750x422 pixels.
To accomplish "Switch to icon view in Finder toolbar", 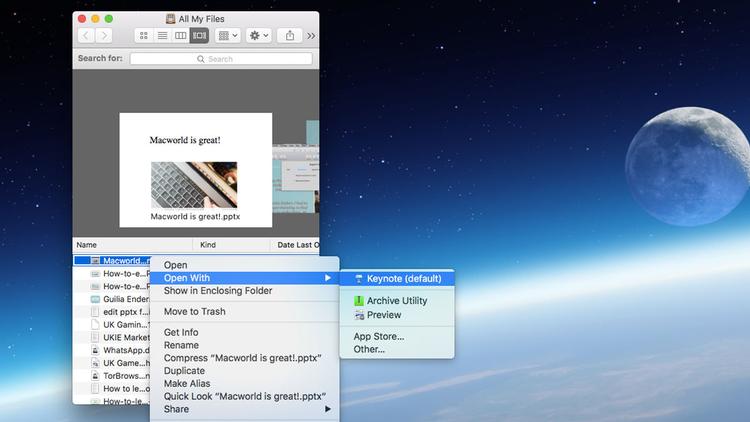I will 143,35.
